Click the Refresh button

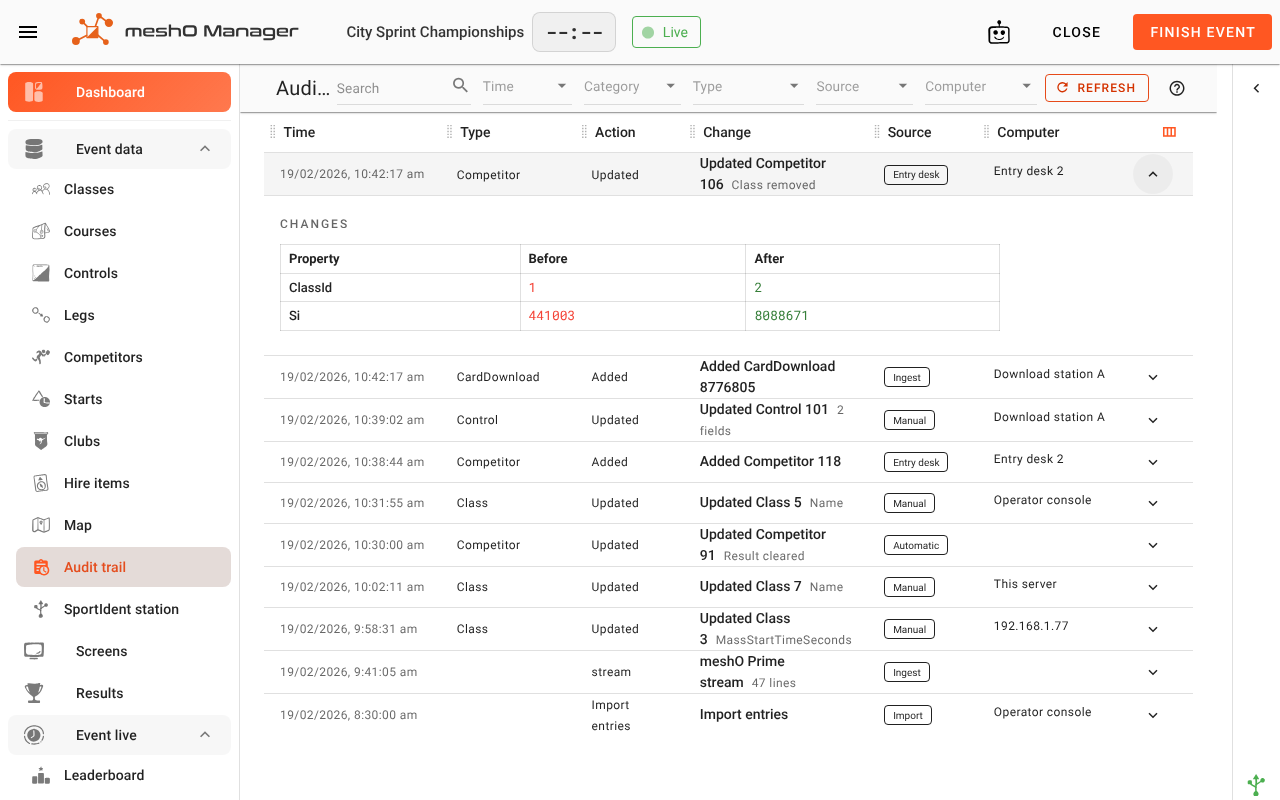(1097, 88)
